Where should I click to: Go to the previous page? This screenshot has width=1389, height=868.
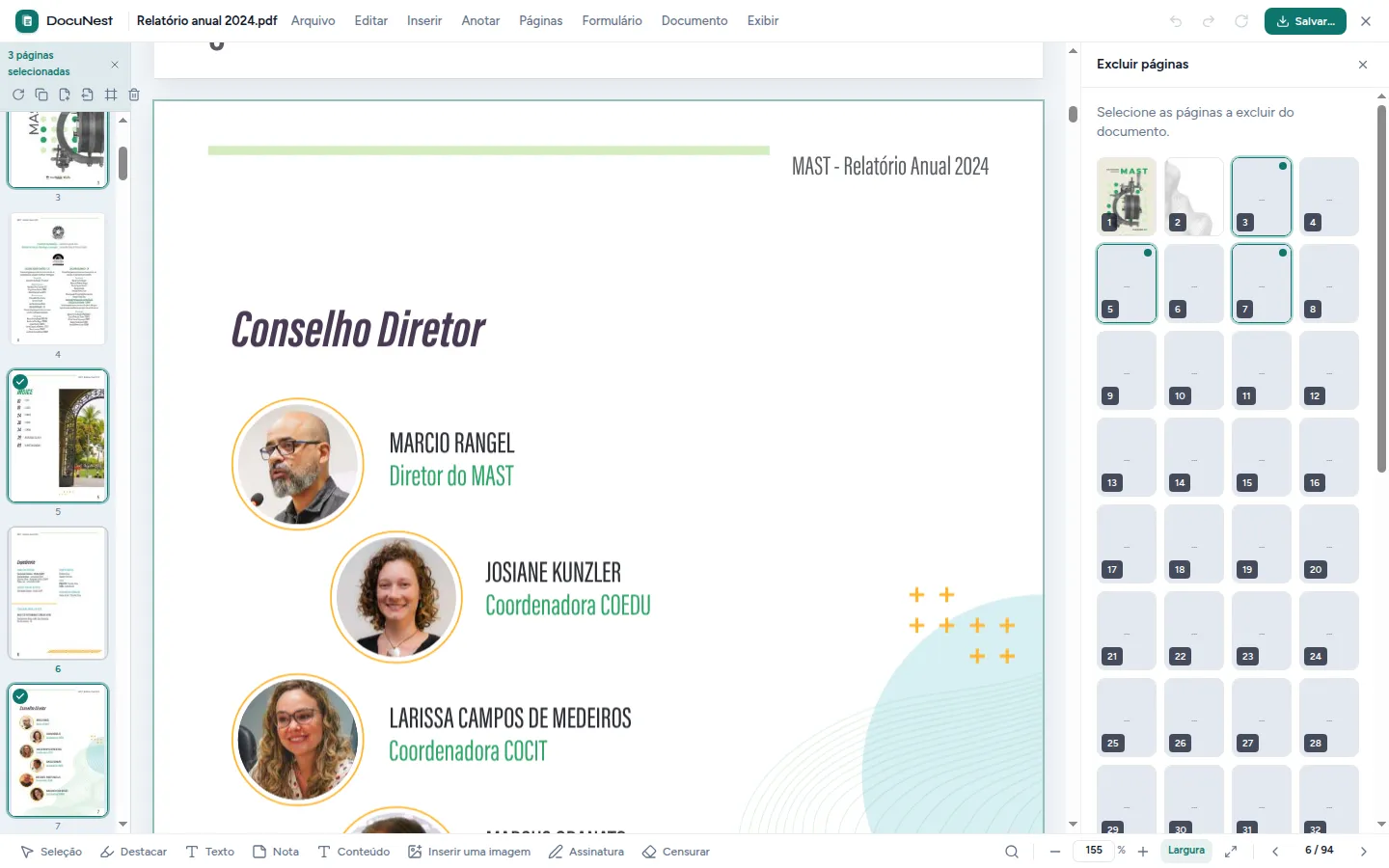click(1275, 852)
